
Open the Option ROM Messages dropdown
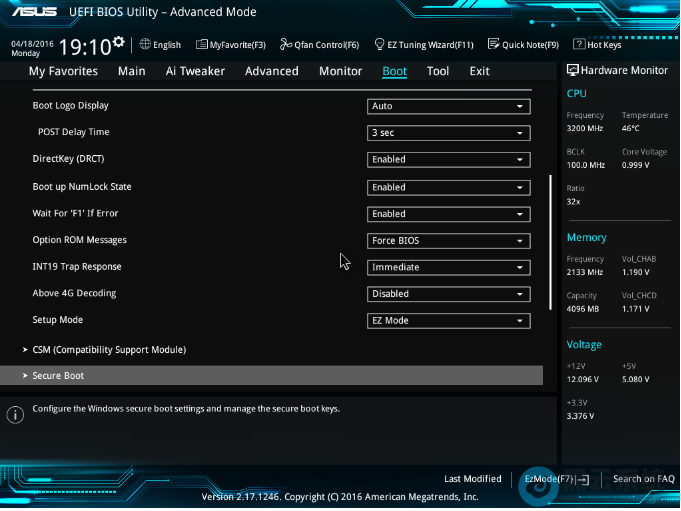448,241
